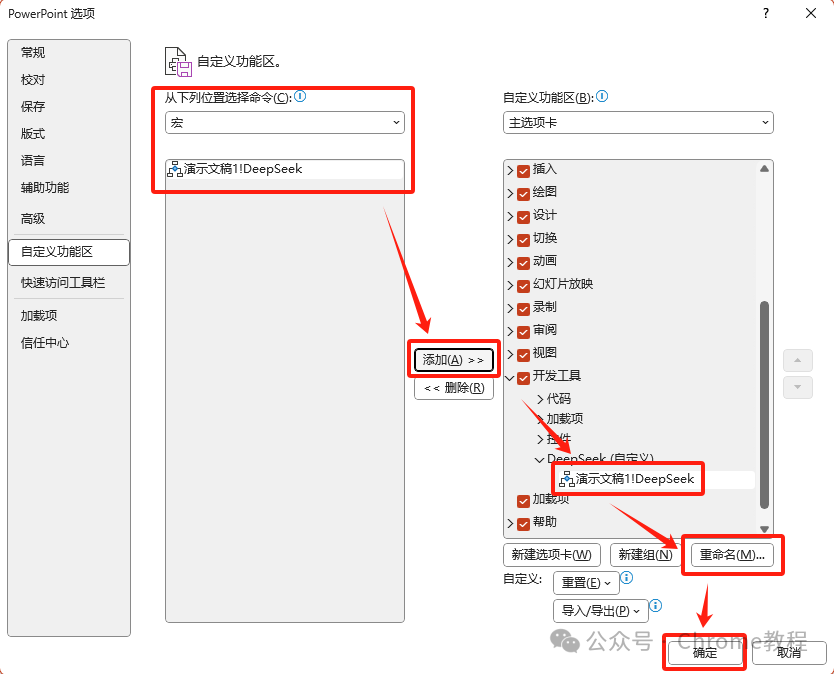The width and height of the screenshot is (834, 674).
Task: Click the tab list scroll up arrow
Action: pos(764,169)
